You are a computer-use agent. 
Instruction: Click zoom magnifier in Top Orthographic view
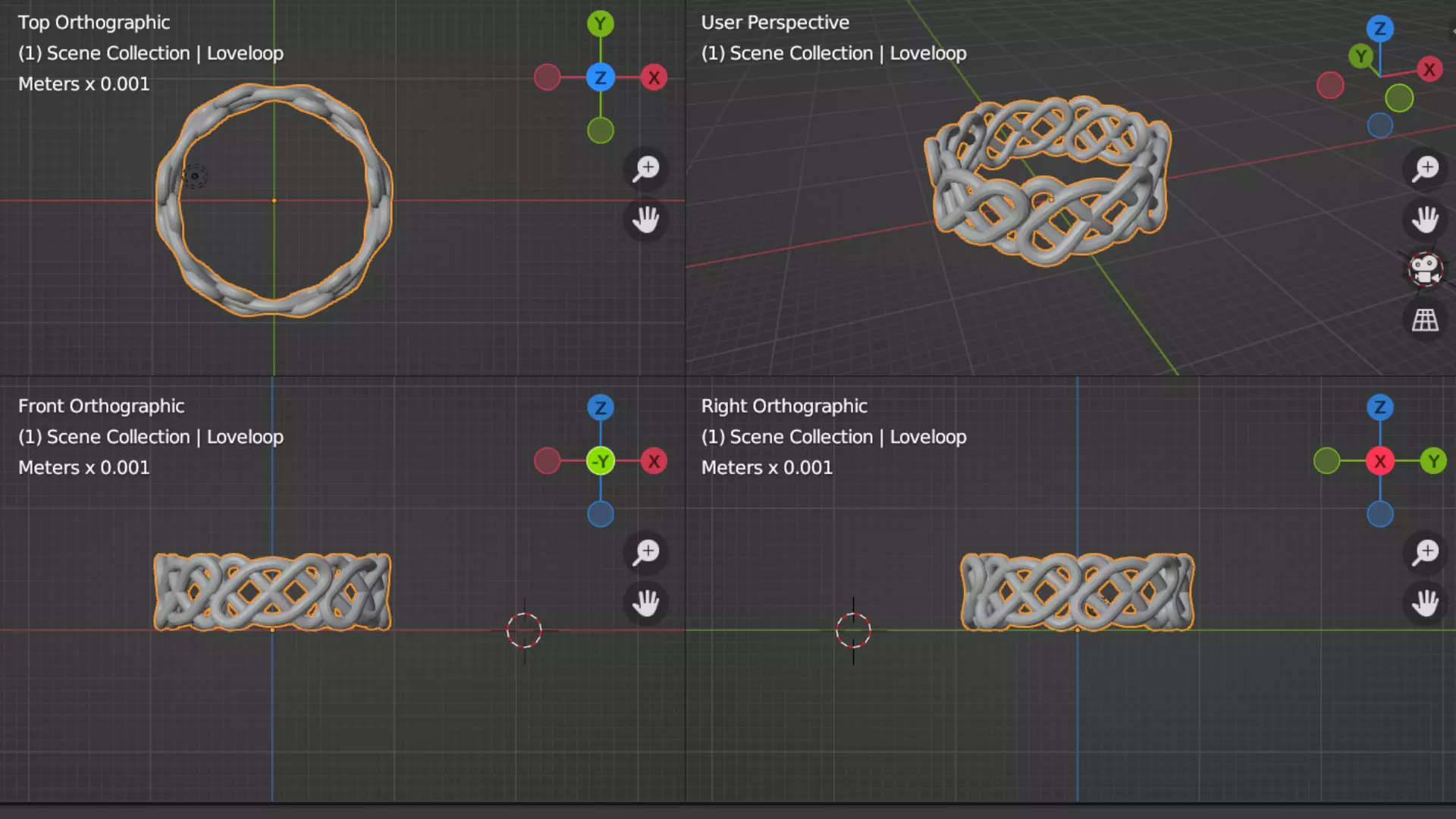click(x=646, y=168)
